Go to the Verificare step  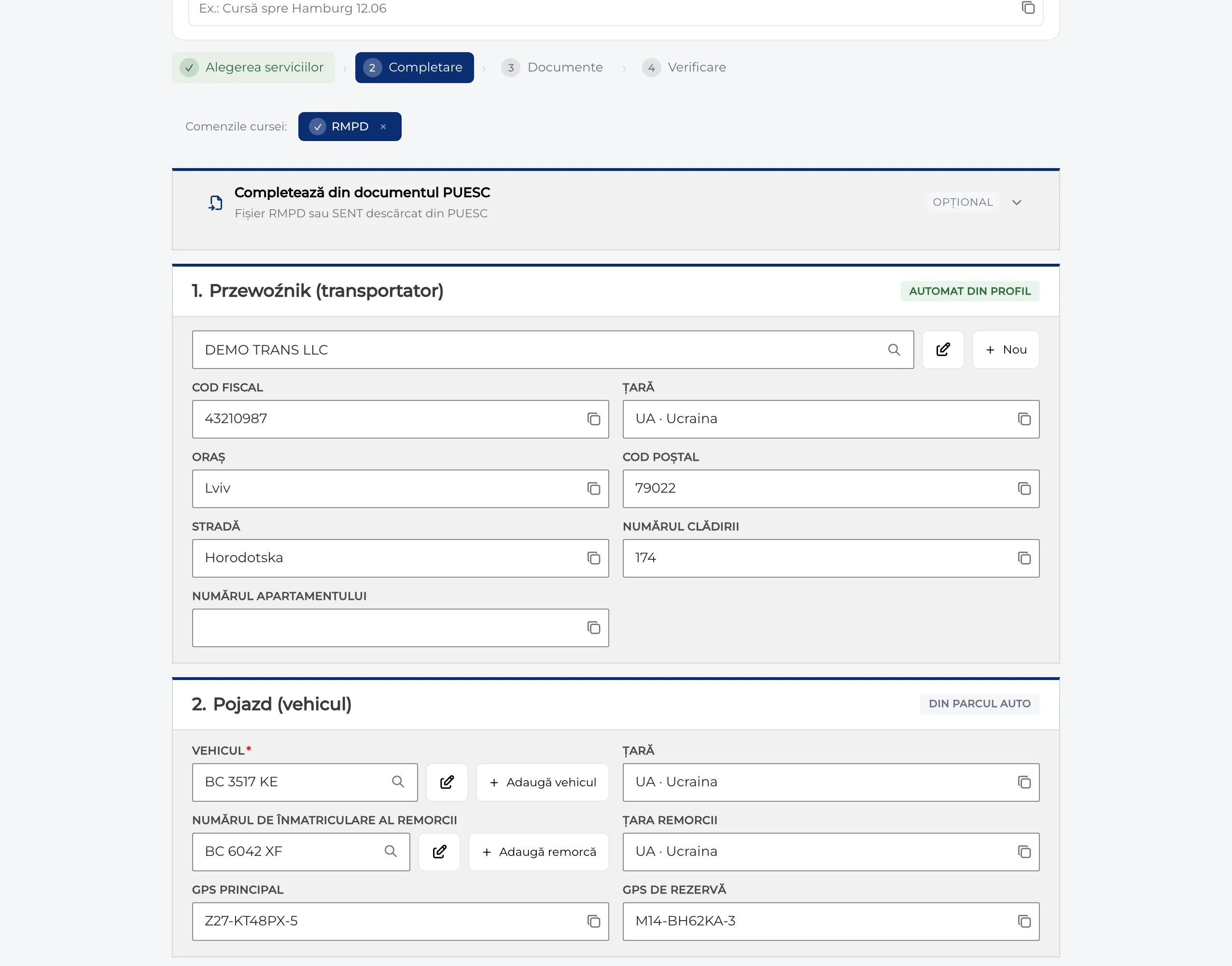685,67
